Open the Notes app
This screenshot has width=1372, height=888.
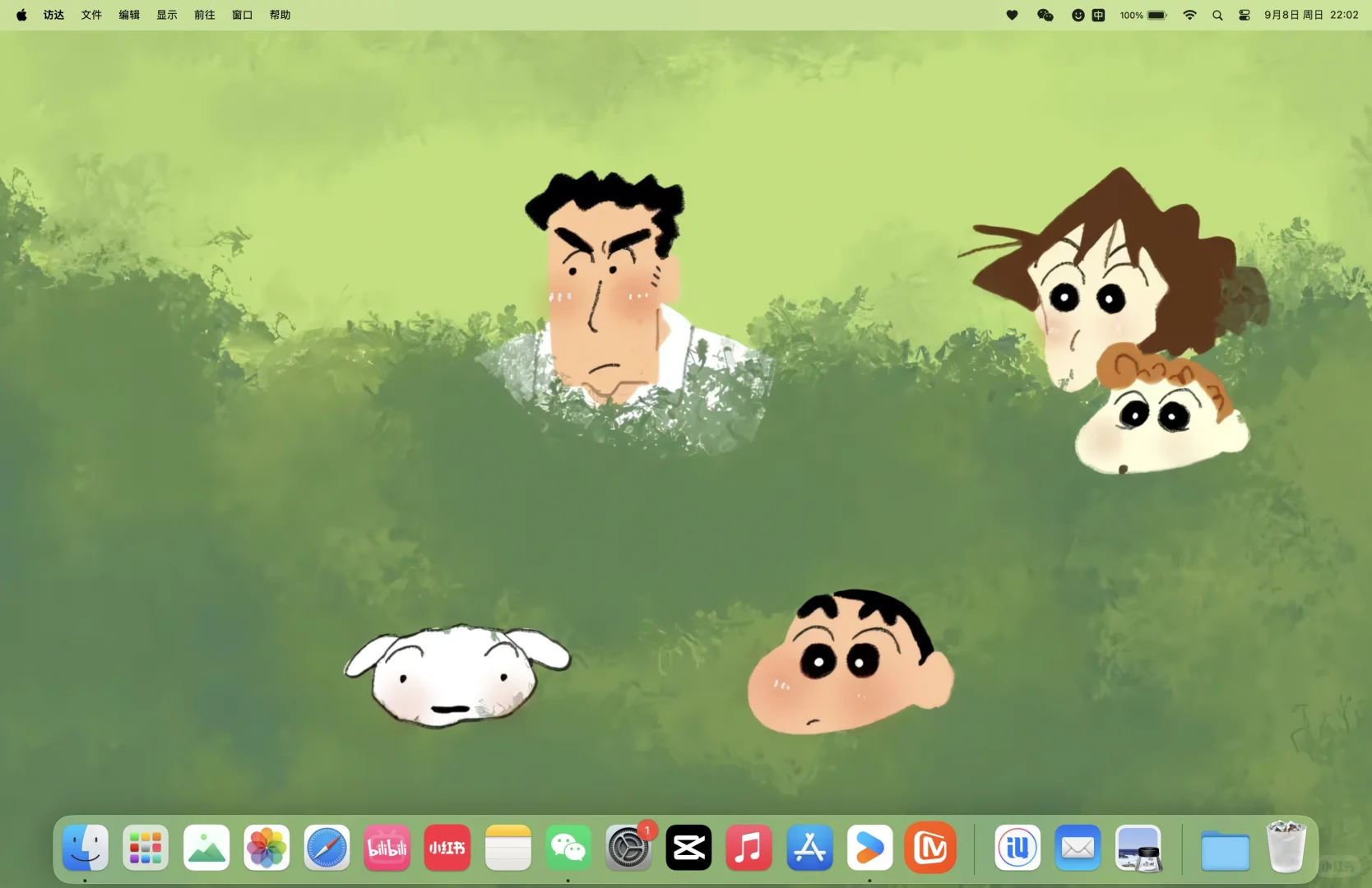coord(508,848)
